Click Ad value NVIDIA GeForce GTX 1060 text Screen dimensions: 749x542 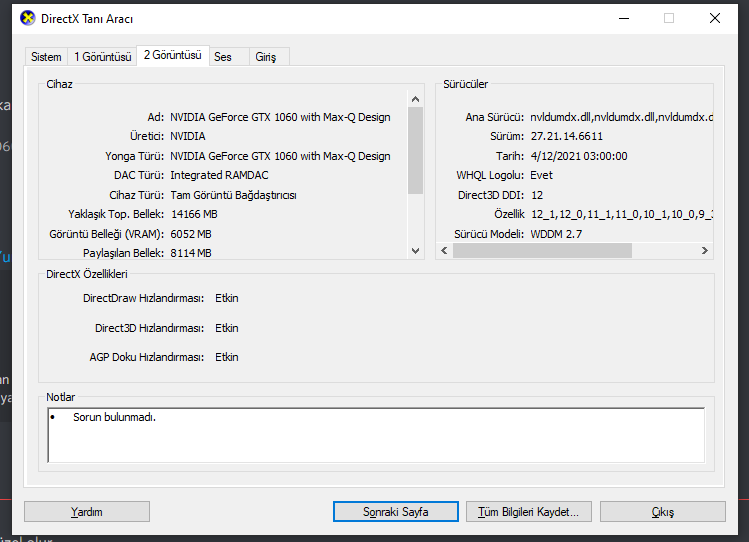coord(280,117)
